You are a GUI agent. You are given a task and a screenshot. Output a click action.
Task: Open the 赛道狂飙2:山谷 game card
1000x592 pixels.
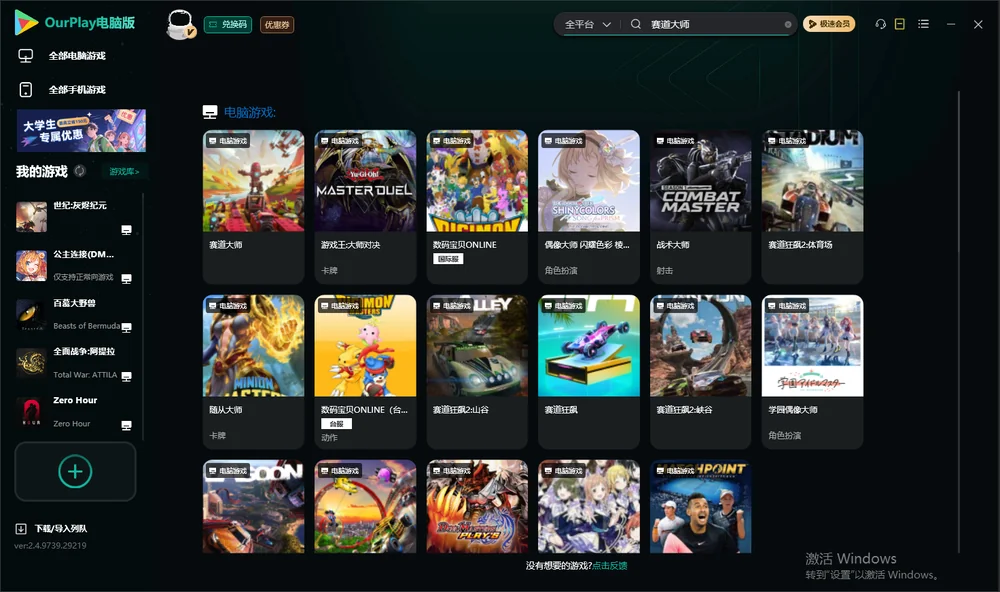[477, 372]
